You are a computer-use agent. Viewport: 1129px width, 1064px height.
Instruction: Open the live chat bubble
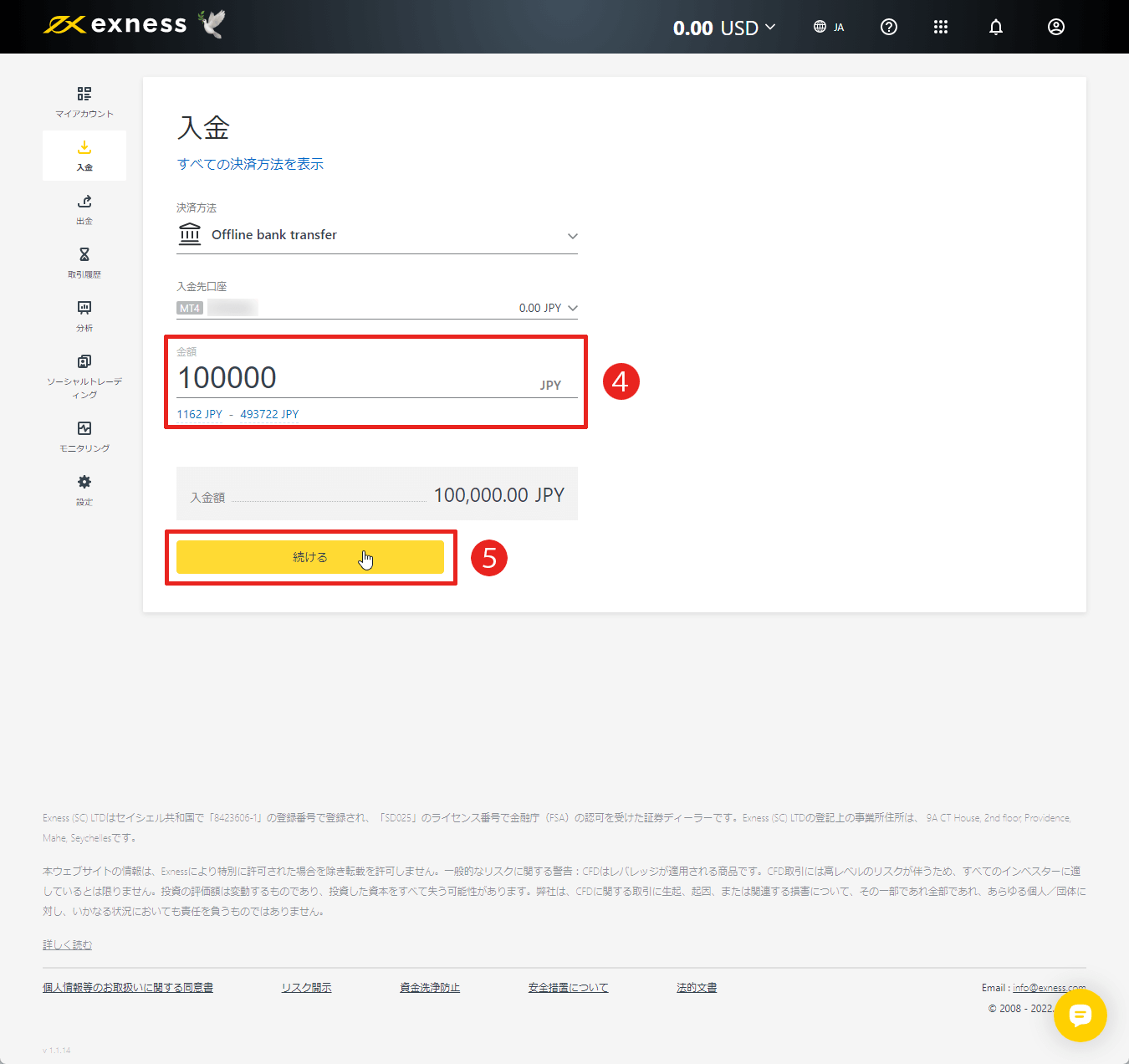pos(1080,1016)
